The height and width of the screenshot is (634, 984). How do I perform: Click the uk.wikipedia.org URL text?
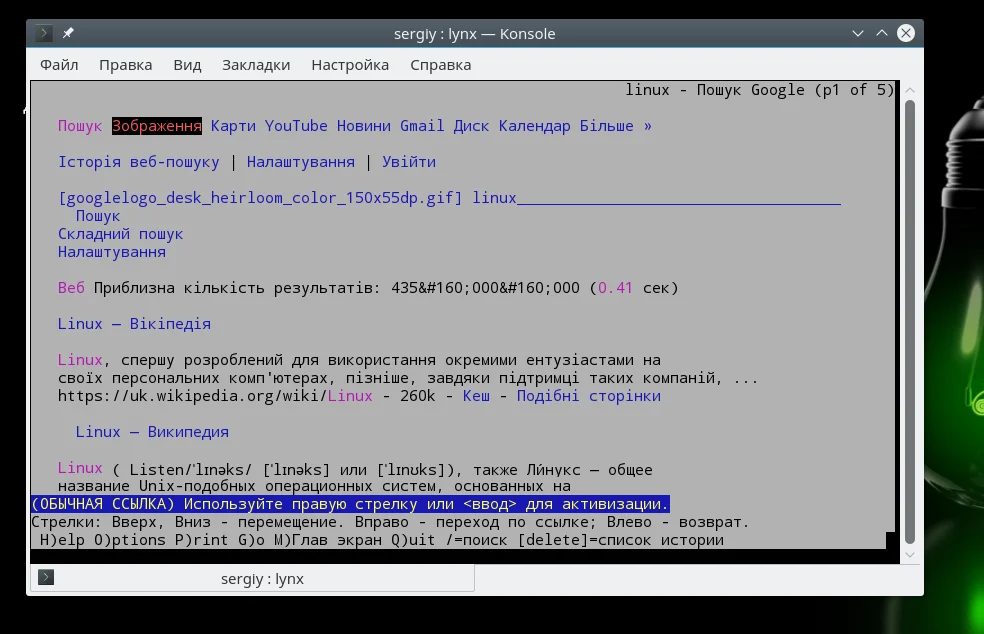215,396
